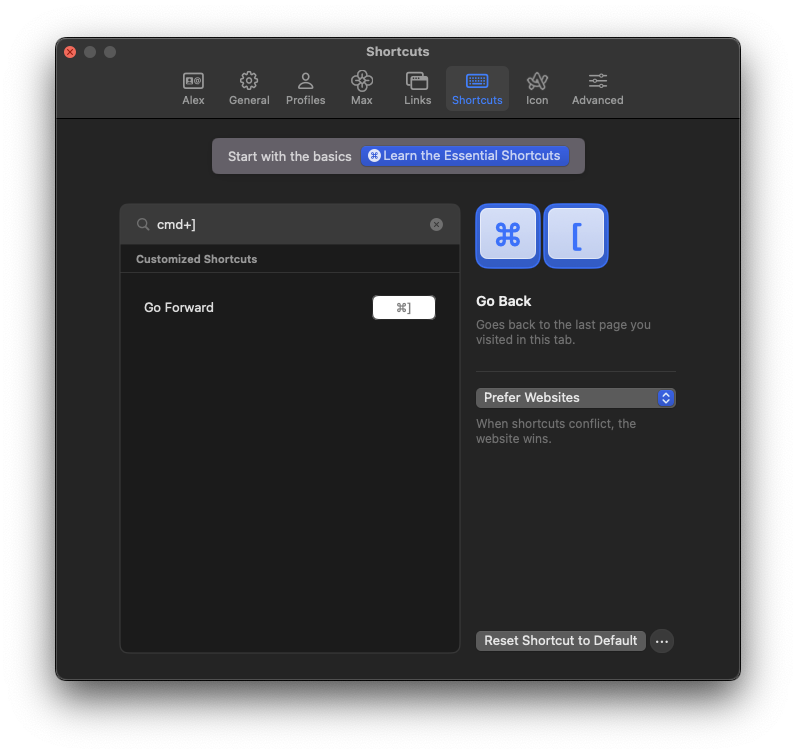Select the Shortcuts tab
The image size is (796, 754).
pyautogui.click(x=477, y=88)
